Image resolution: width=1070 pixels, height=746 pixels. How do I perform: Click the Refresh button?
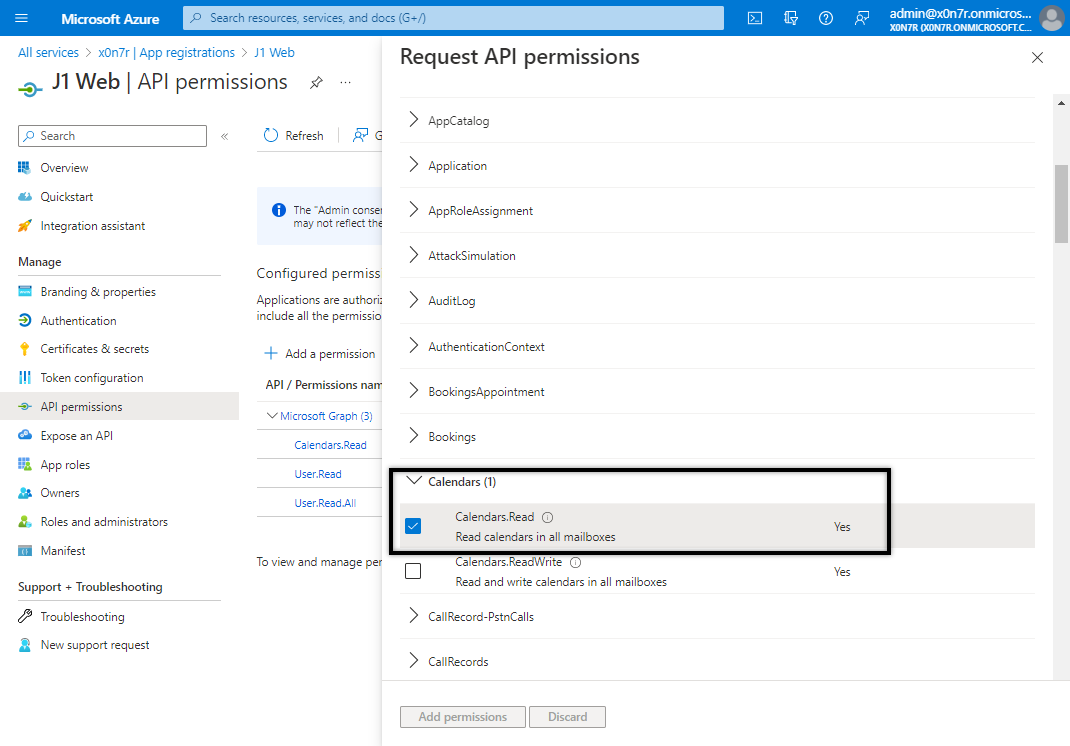tap(294, 136)
